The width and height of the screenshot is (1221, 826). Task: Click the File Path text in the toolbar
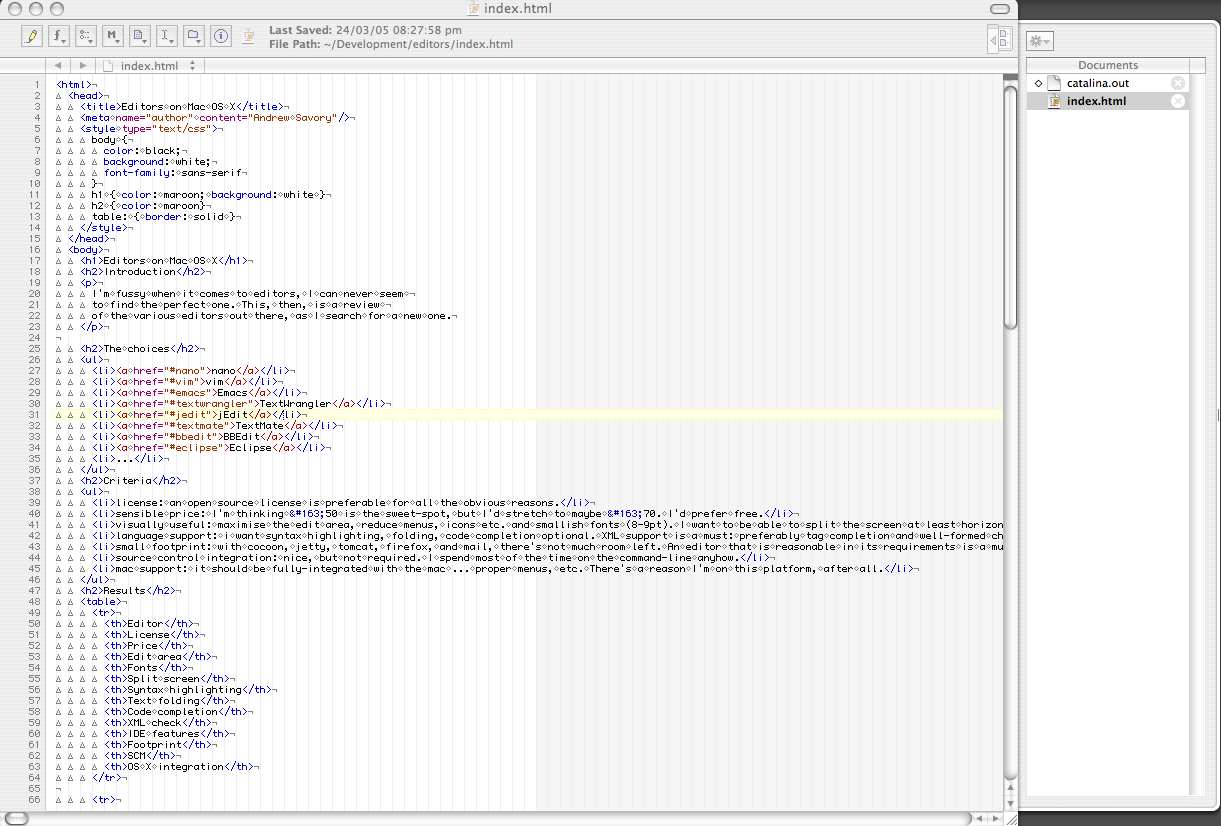[391, 44]
